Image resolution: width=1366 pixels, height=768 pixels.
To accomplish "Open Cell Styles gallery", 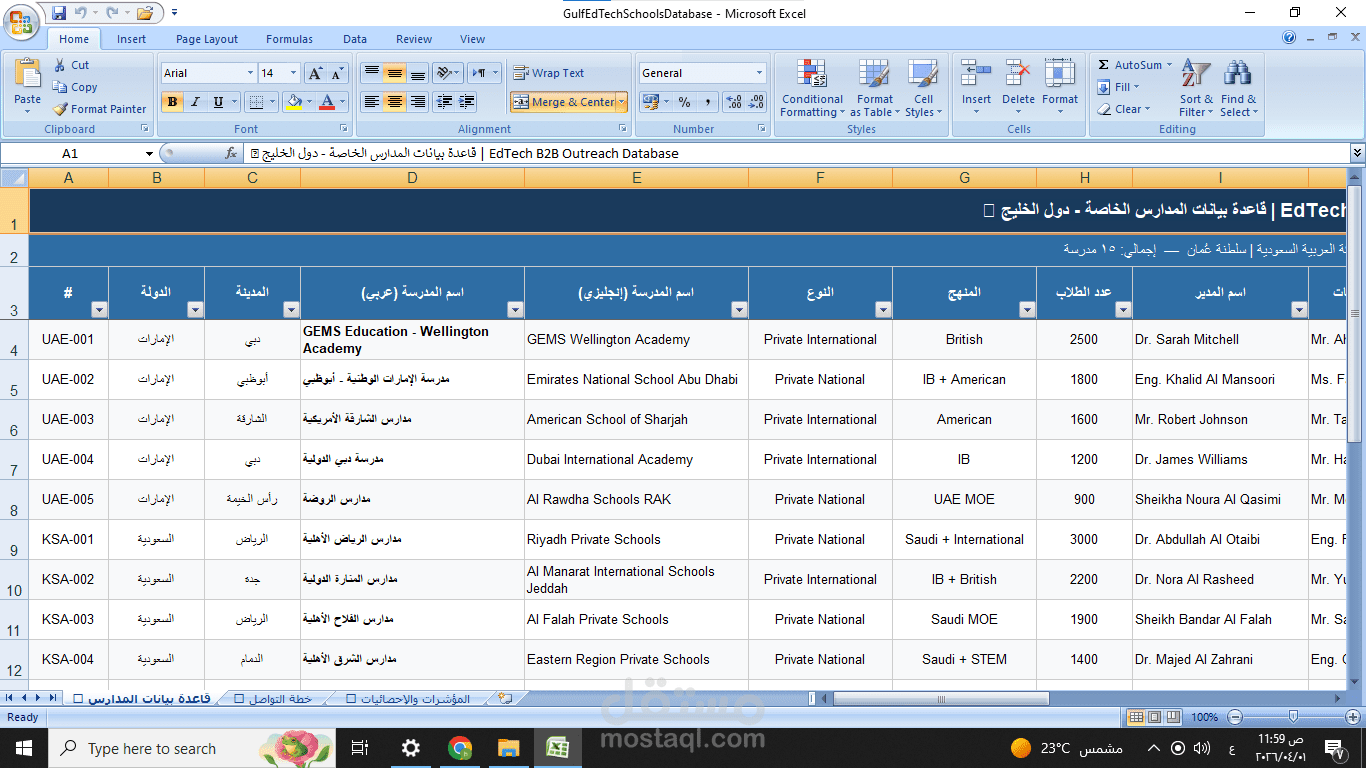I will [x=923, y=90].
